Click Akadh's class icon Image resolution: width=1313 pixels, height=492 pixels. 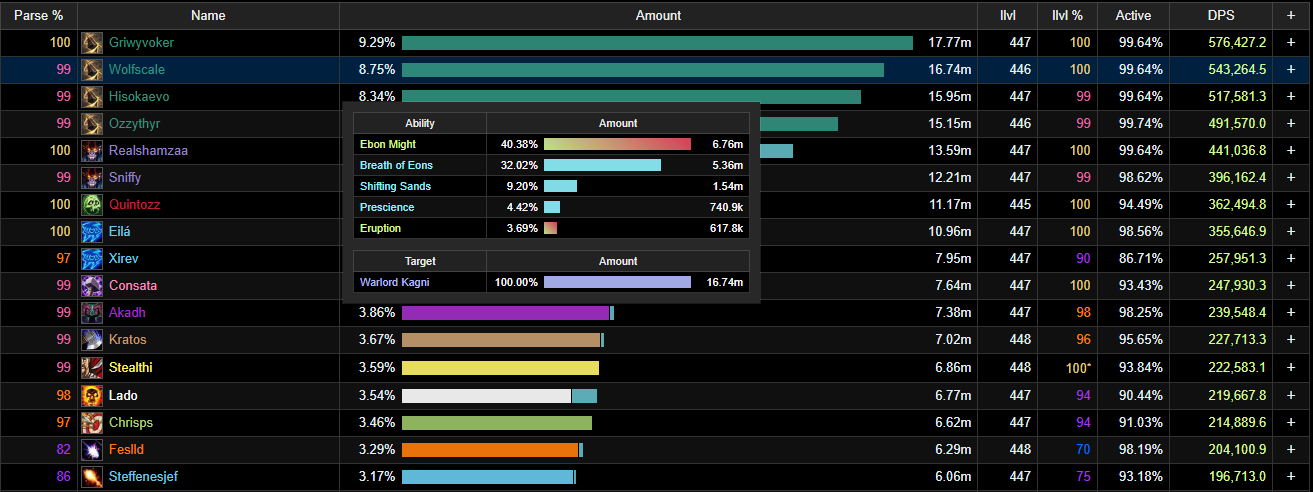click(x=93, y=313)
